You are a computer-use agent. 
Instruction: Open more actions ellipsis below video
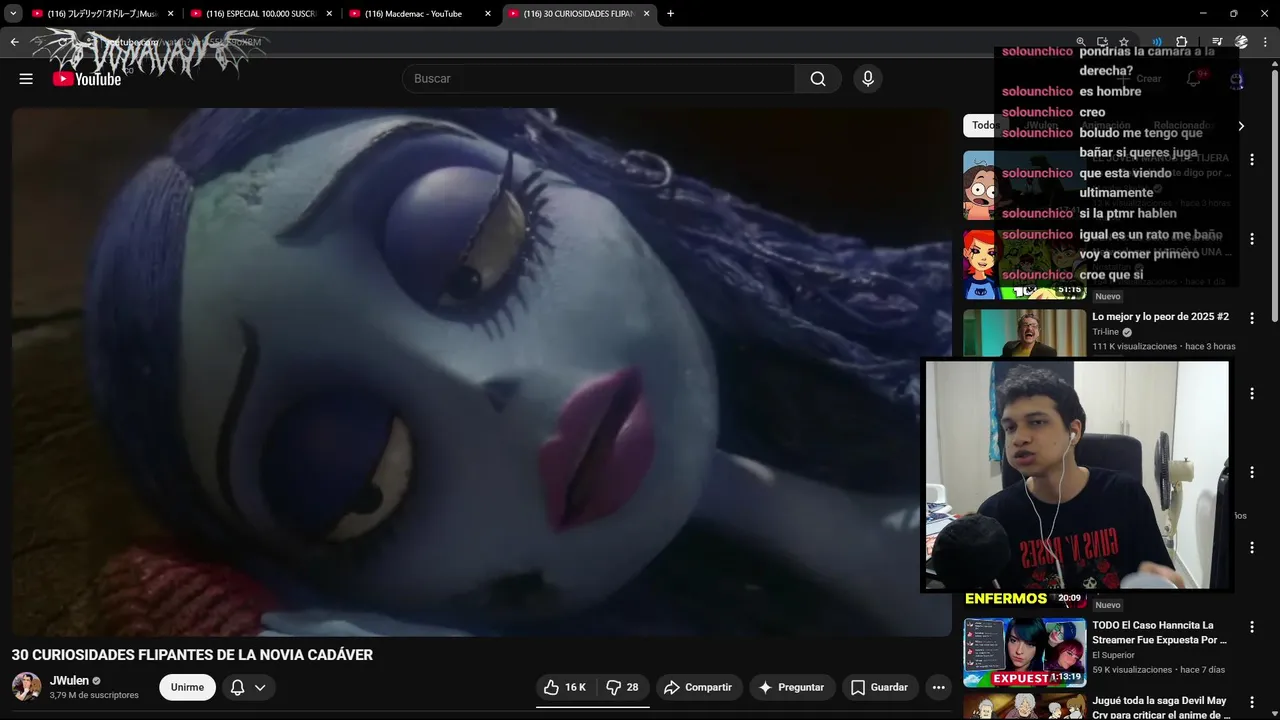pyautogui.click(x=938, y=687)
